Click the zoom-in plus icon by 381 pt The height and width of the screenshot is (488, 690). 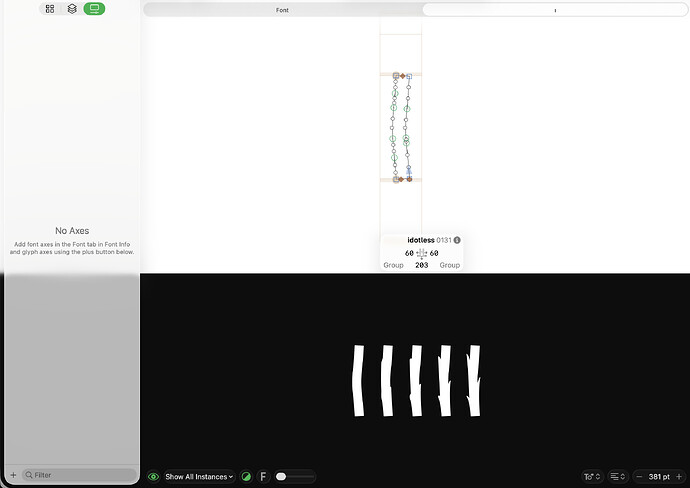679,477
